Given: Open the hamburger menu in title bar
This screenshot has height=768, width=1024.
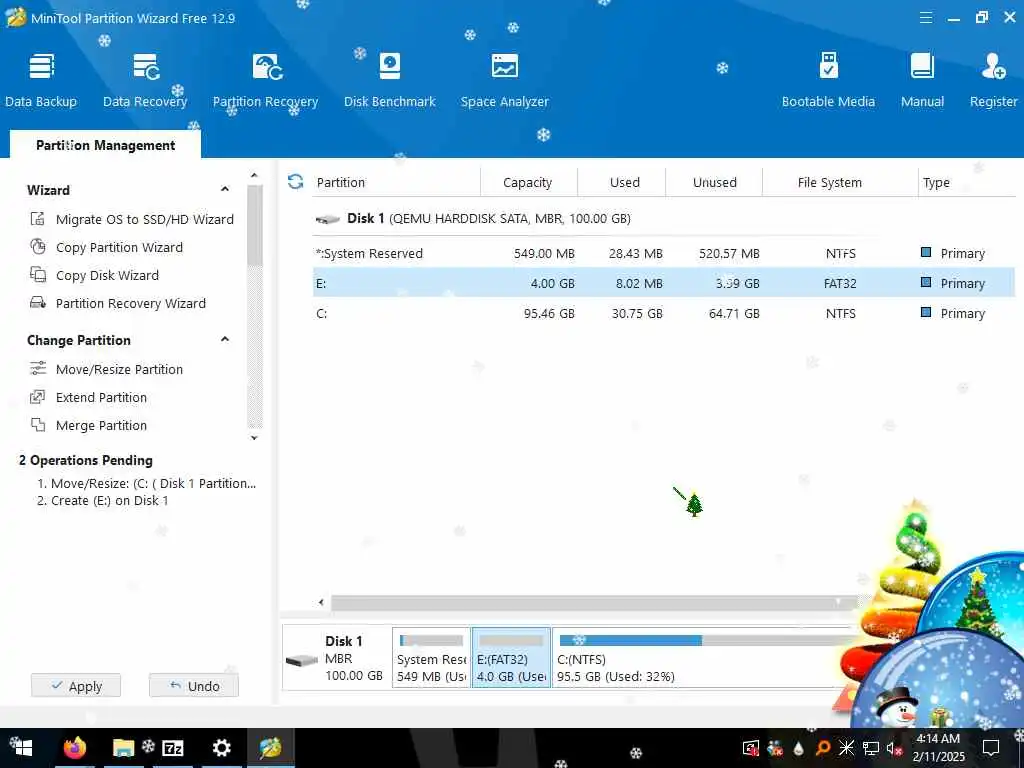Looking at the screenshot, I should click(x=926, y=18).
